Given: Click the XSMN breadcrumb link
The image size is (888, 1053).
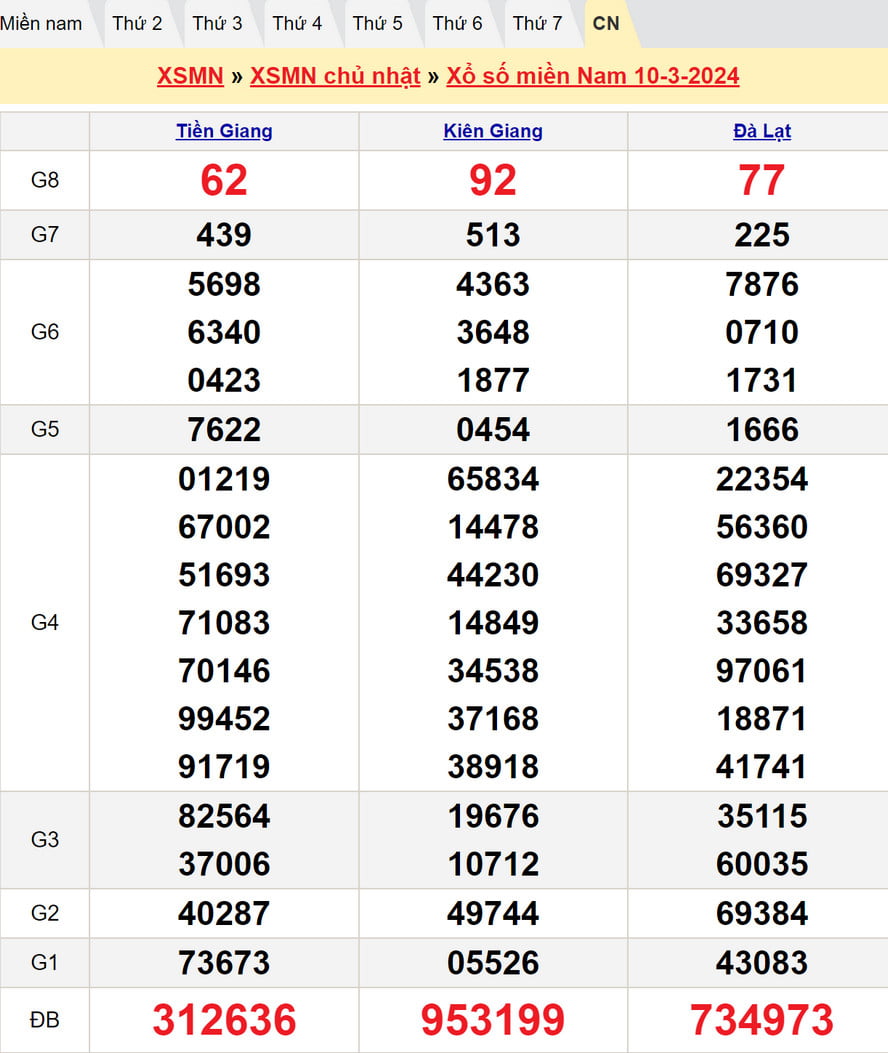Looking at the screenshot, I should [x=190, y=77].
